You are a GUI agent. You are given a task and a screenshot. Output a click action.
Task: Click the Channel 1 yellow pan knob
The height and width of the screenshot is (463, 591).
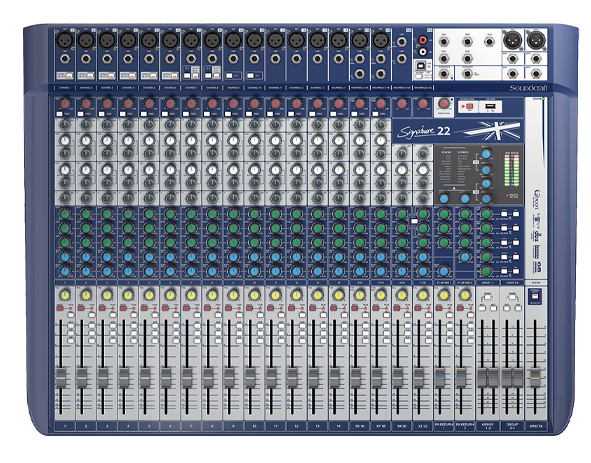65,295
